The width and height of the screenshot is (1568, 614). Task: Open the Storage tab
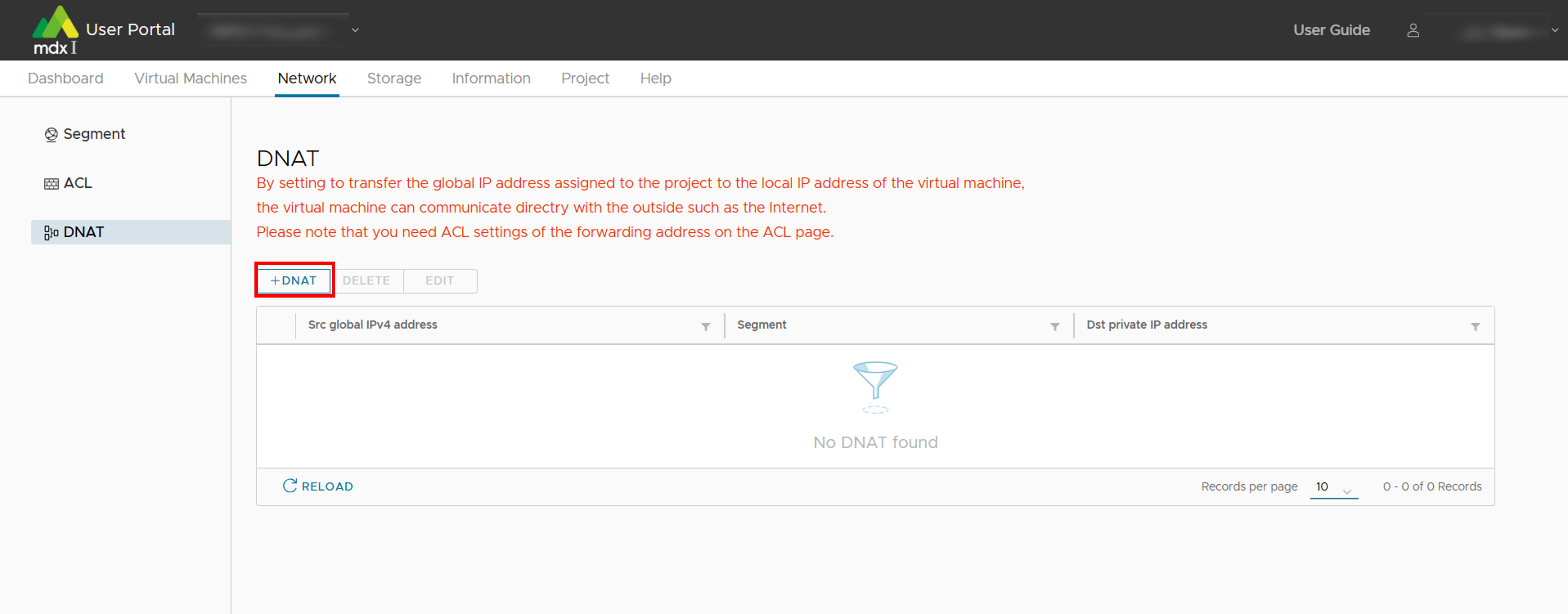[x=394, y=78]
